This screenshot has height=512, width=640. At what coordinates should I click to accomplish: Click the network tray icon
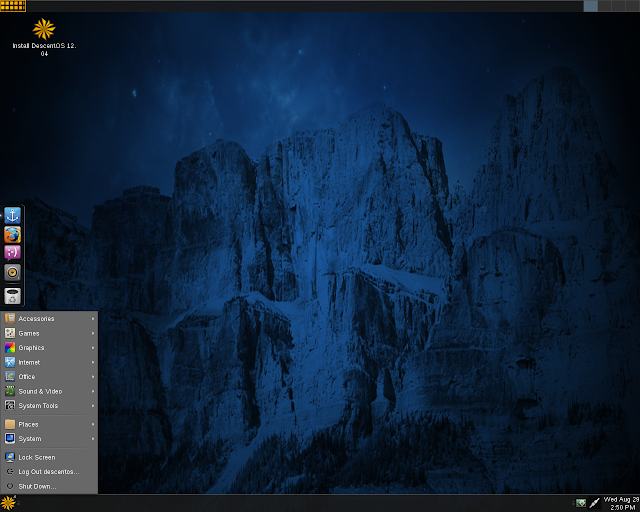(x=580, y=503)
